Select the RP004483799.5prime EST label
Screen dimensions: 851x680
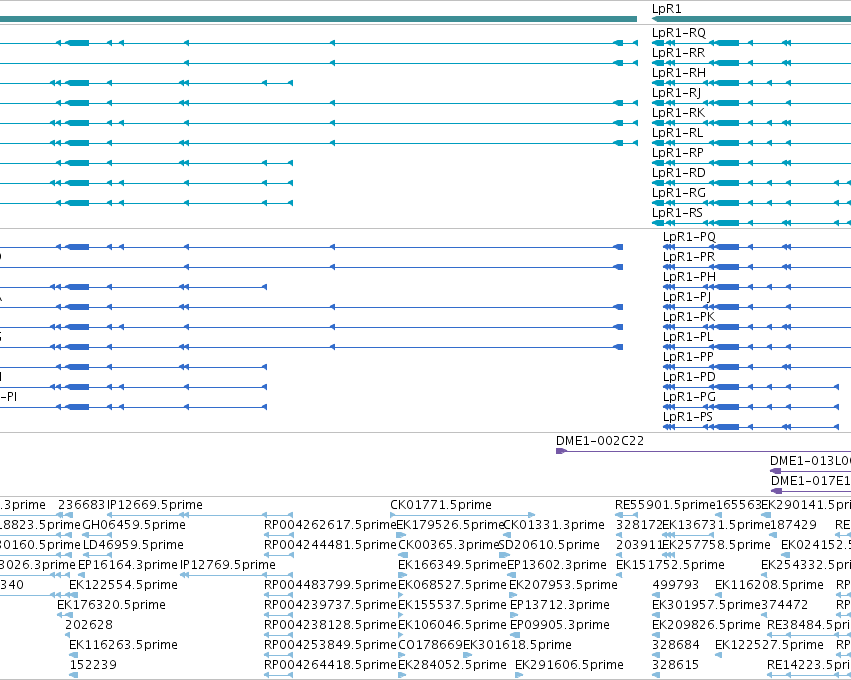[x=330, y=585]
